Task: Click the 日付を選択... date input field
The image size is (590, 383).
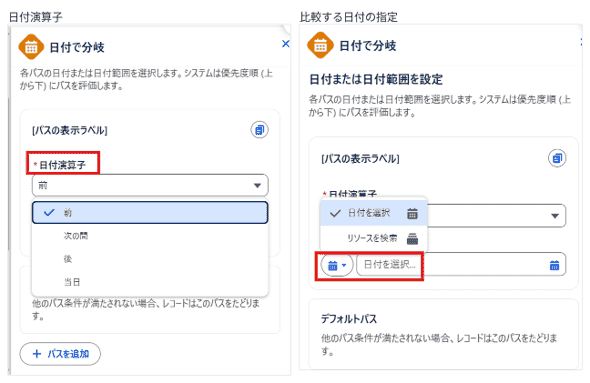Action: [461, 264]
